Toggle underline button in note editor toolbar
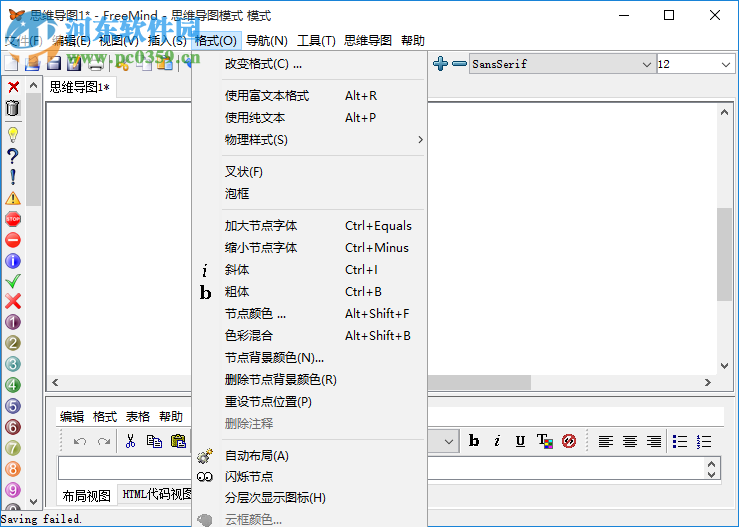Image resolution: width=739 pixels, height=527 pixels. pos(520,441)
